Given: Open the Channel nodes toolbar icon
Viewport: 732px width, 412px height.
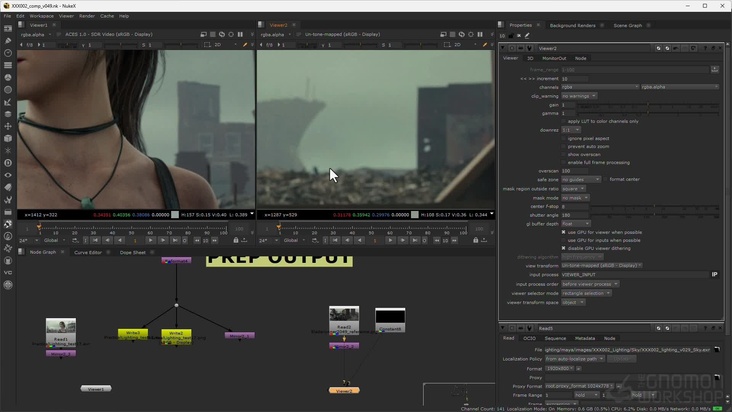Looking at the screenshot, I should (8, 65).
